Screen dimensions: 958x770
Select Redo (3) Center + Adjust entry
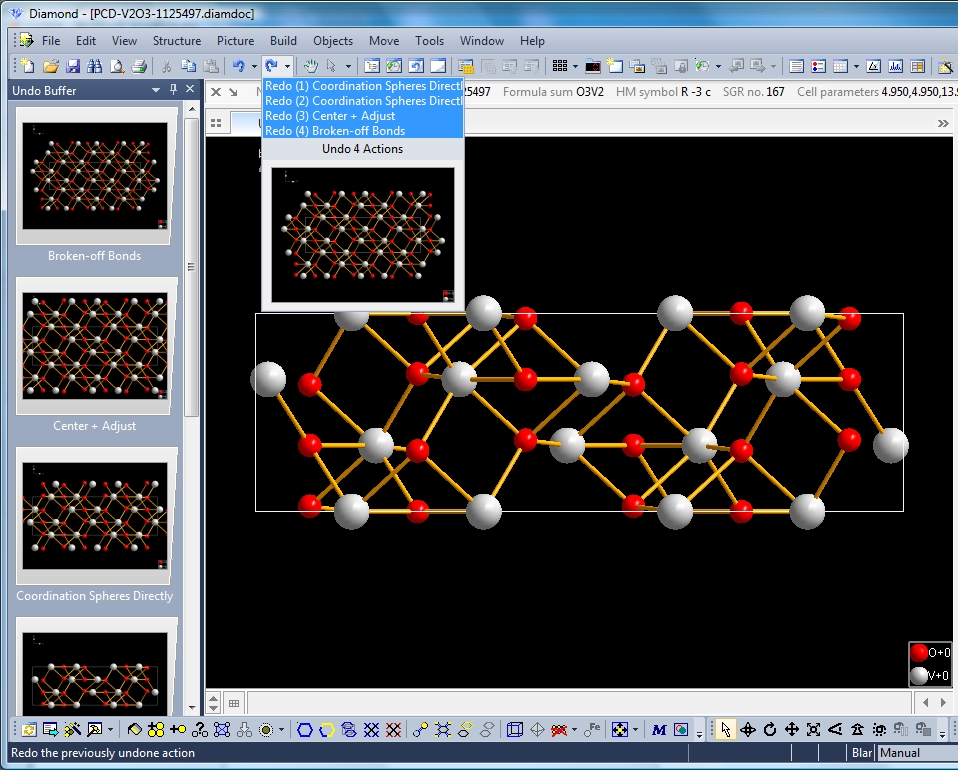click(x=330, y=116)
